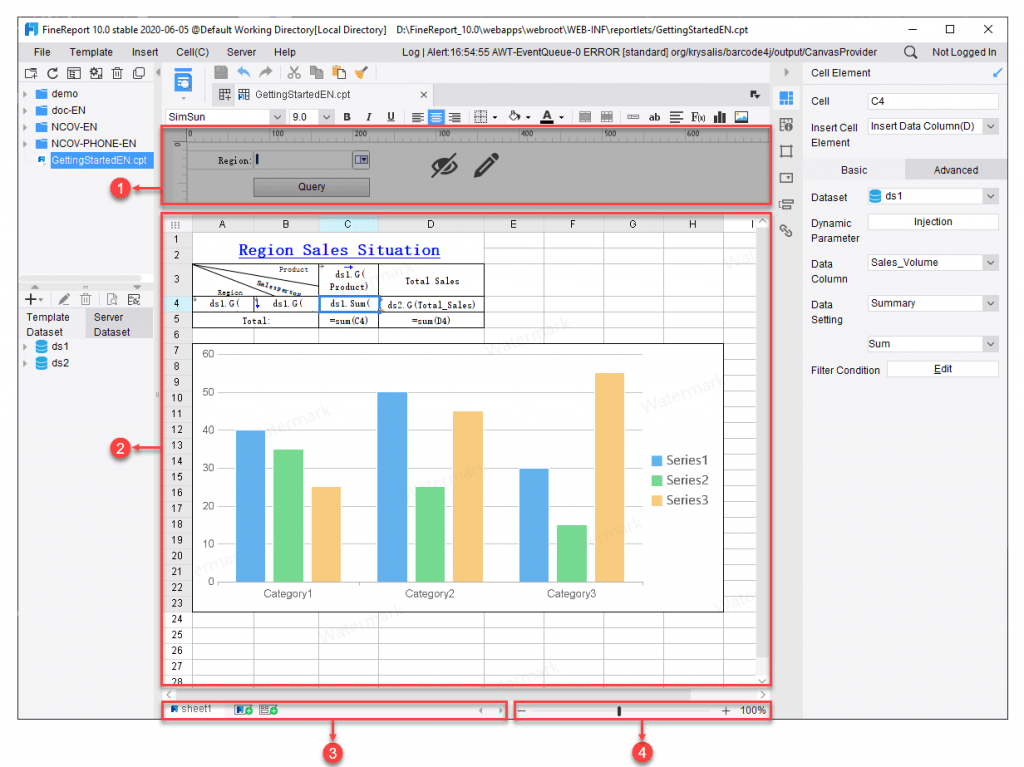
Task: Undo the last action
Action: (244, 73)
